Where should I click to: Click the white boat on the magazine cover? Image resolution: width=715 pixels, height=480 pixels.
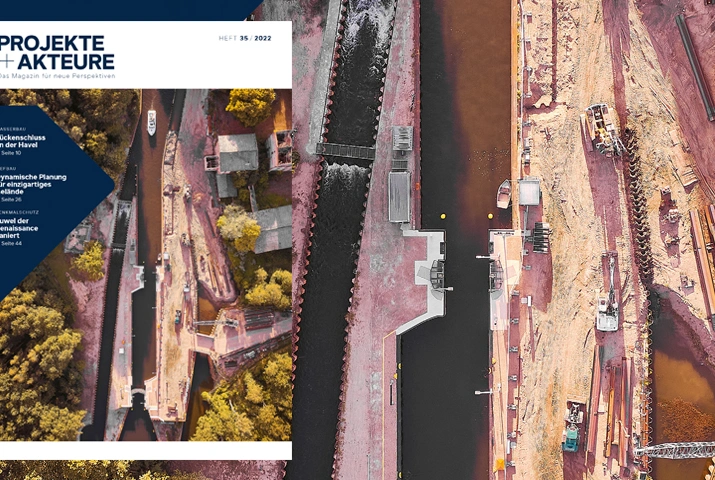(x=151, y=122)
